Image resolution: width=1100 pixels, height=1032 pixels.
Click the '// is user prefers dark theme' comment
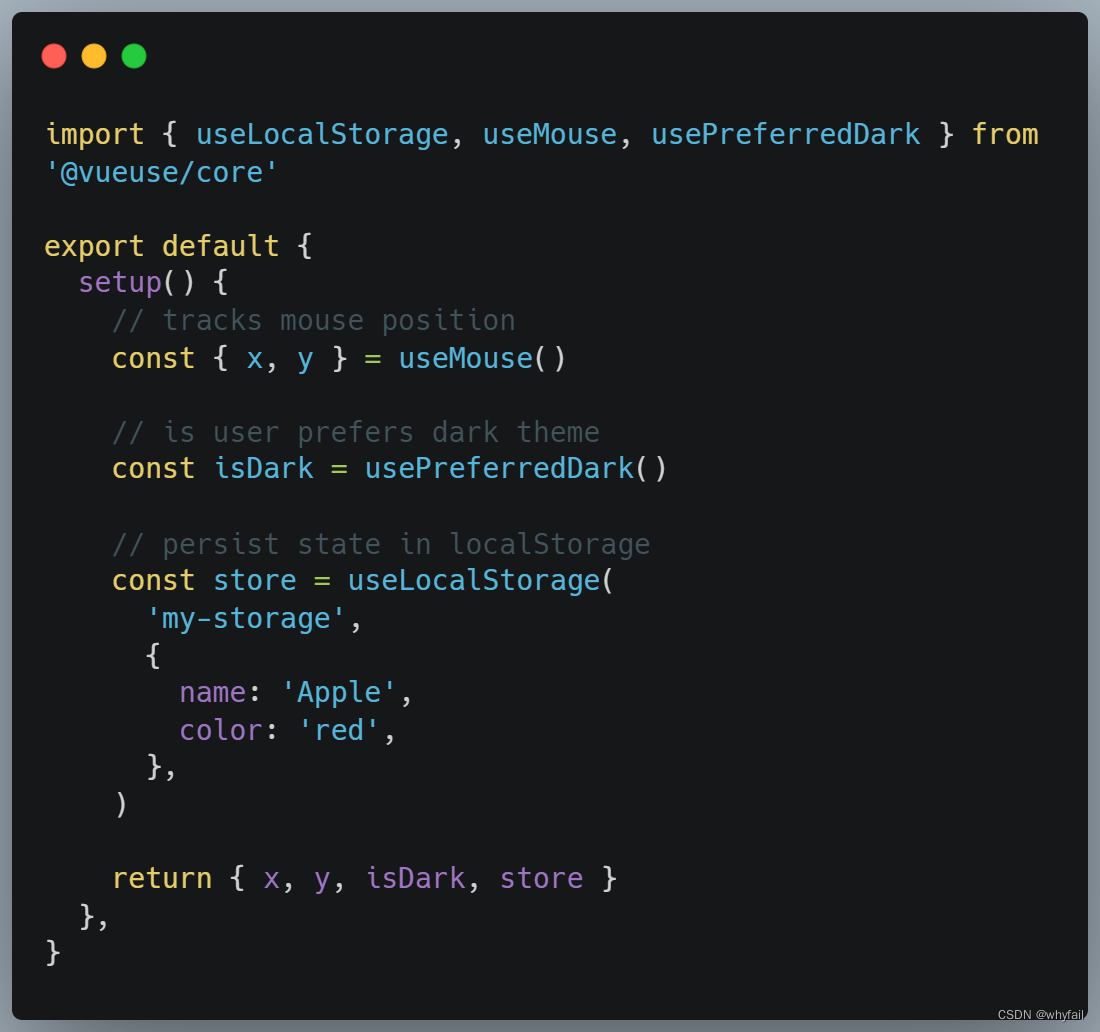(356, 433)
